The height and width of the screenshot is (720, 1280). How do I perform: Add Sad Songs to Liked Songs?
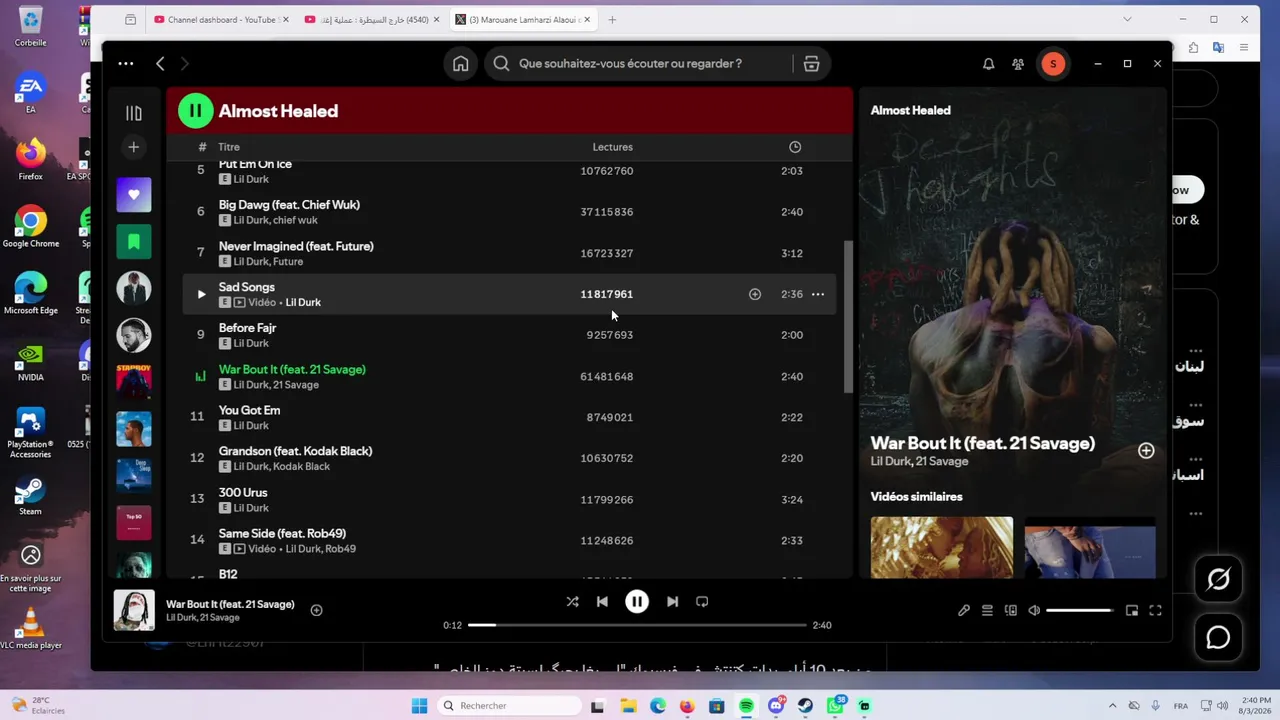755,294
